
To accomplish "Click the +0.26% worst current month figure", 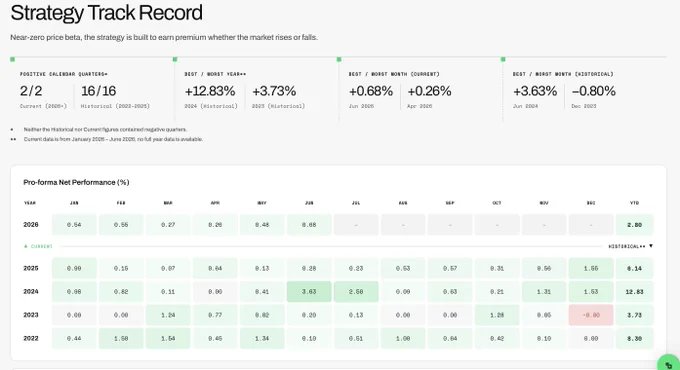I will click(x=429, y=91).
